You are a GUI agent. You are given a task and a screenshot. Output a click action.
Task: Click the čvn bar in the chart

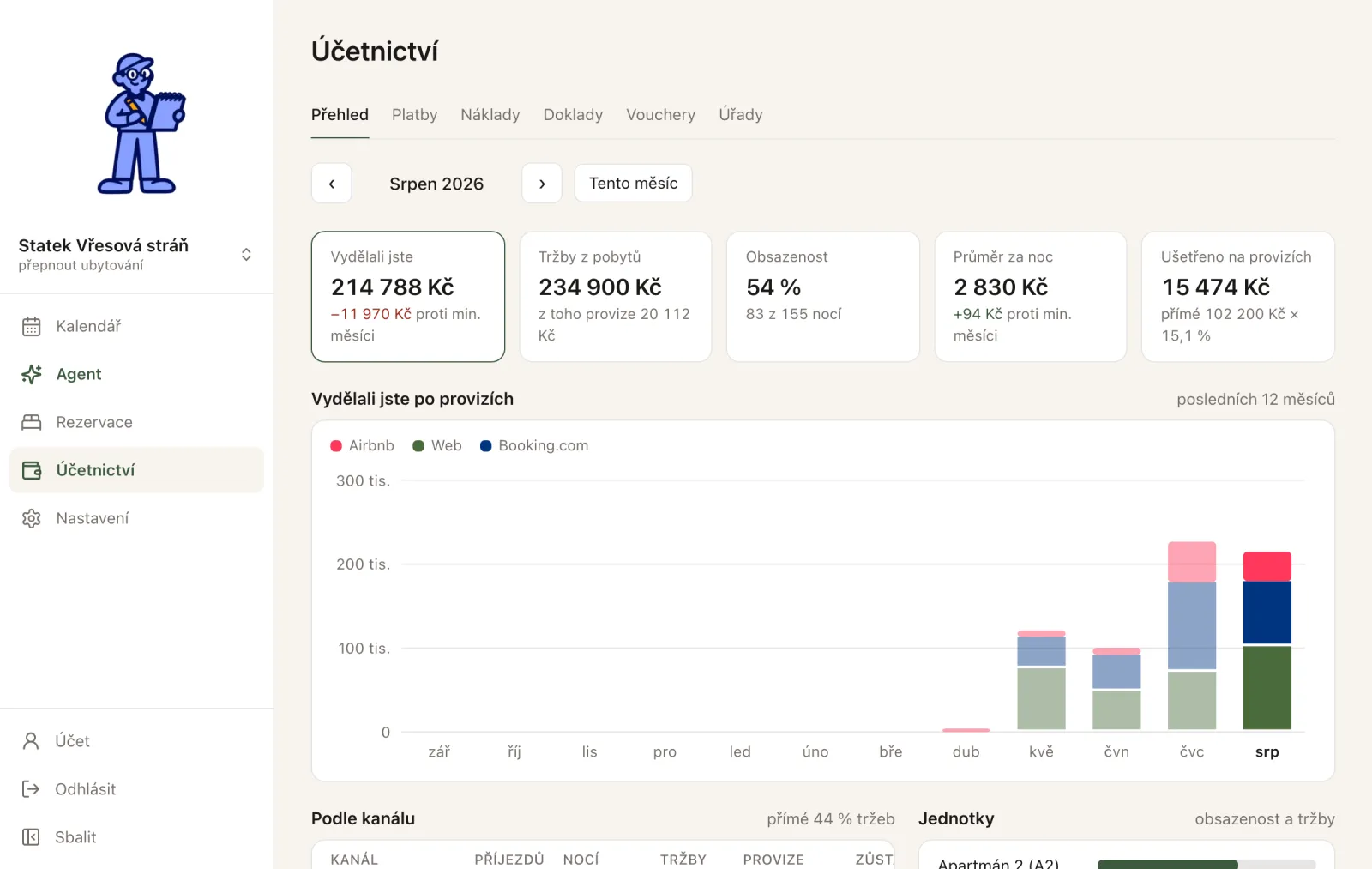1116,689
